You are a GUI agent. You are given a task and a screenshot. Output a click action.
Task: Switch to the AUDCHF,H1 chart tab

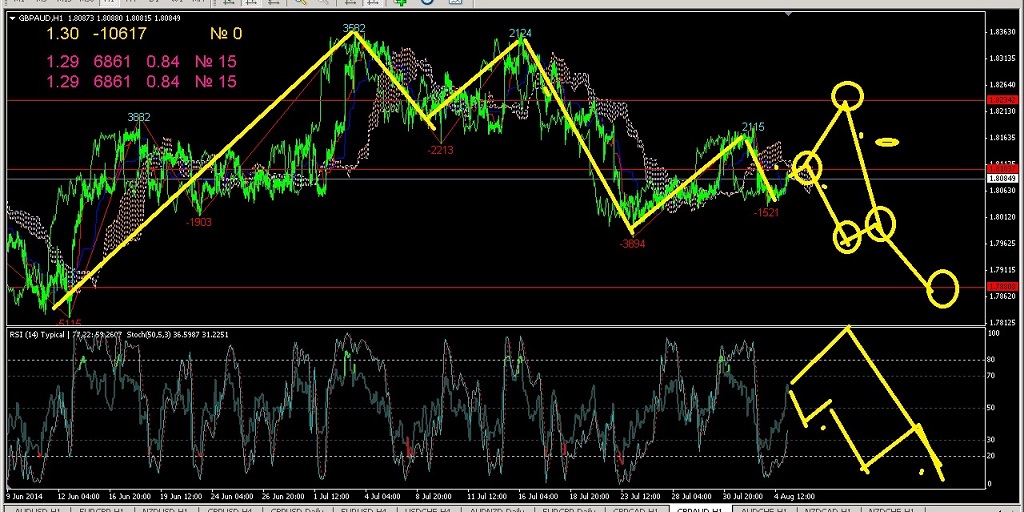click(759, 509)
